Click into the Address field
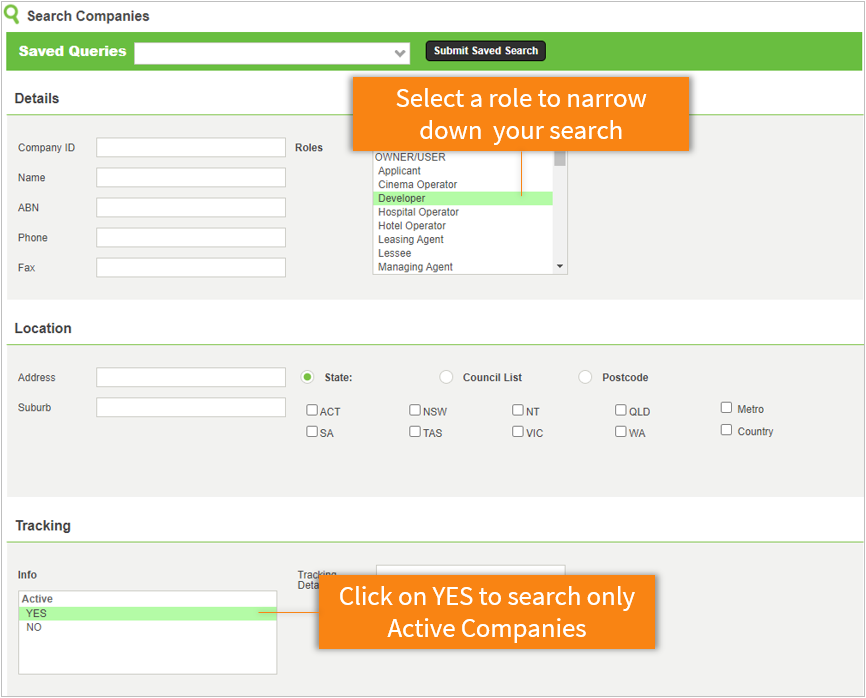The width and height of the screenshot is (866, 698). pos(191,377)
